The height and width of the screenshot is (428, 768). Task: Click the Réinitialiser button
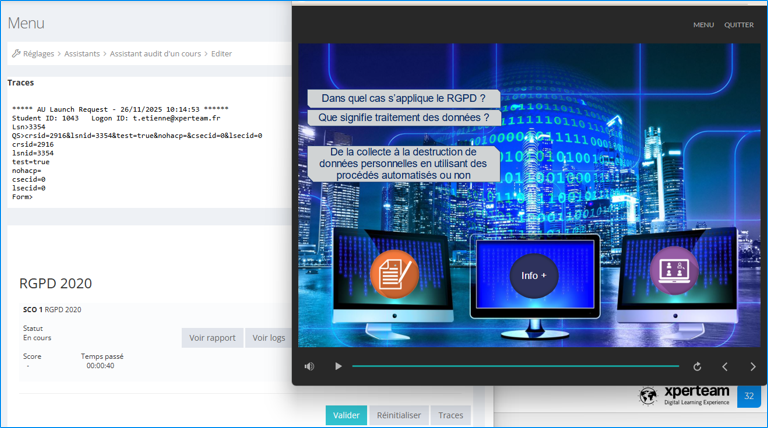(398, 415)
